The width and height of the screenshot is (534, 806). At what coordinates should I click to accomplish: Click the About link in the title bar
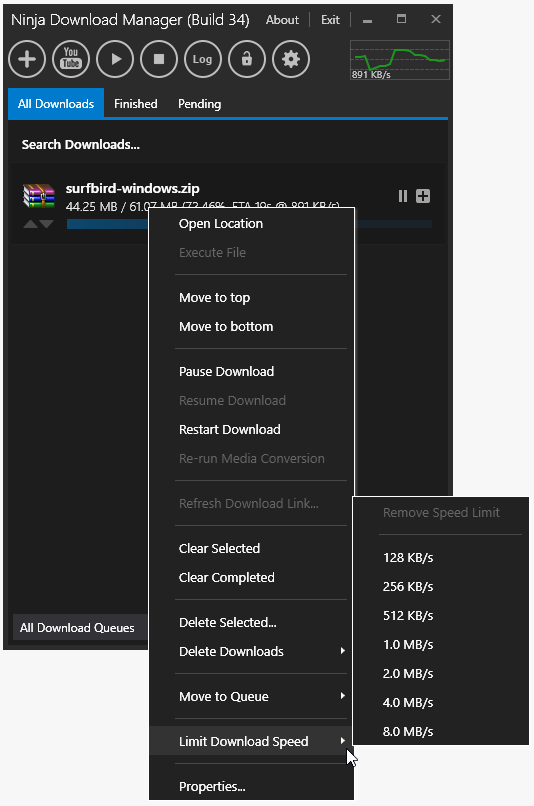282,20
